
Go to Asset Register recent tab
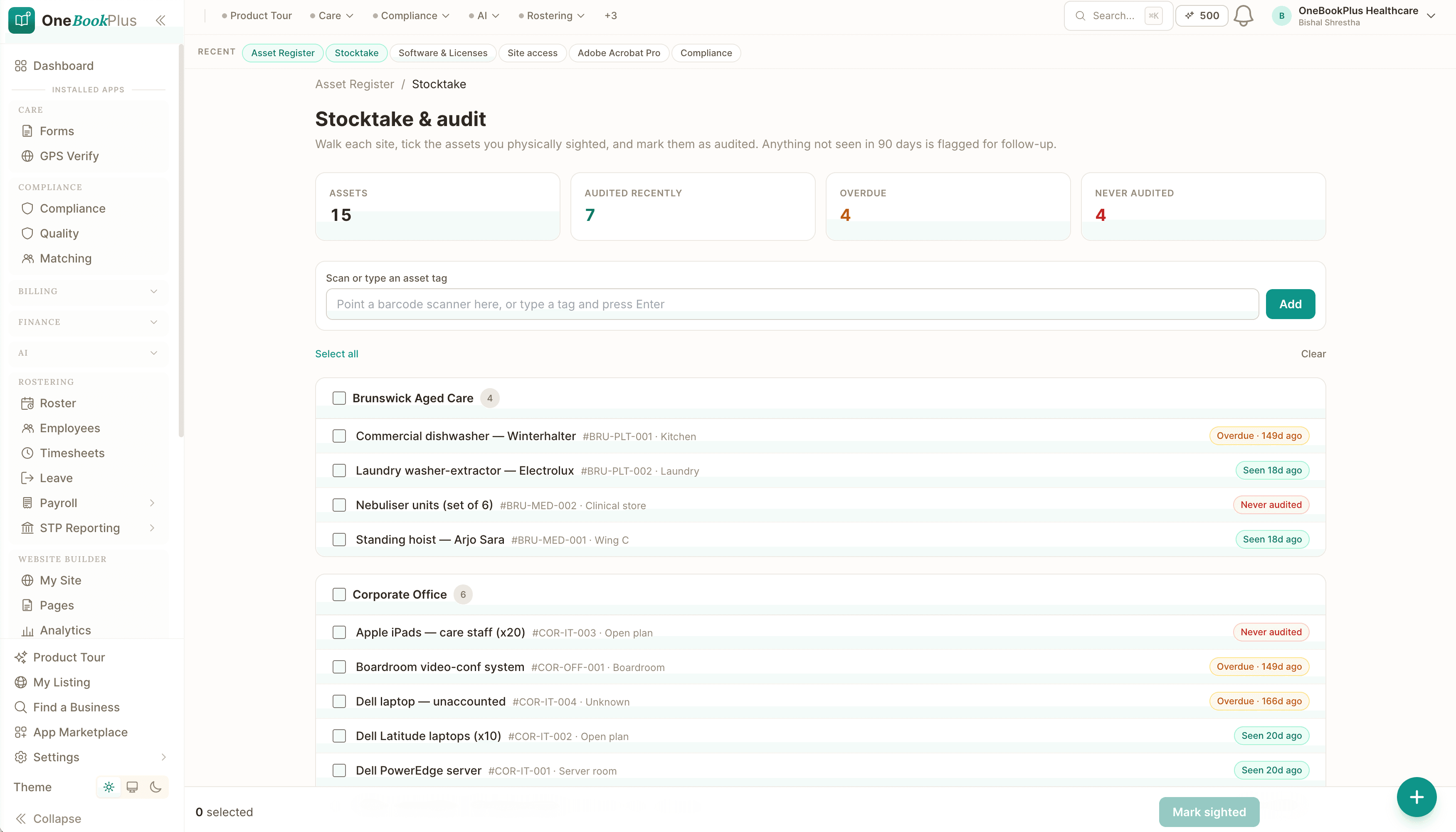click(283, 52)
